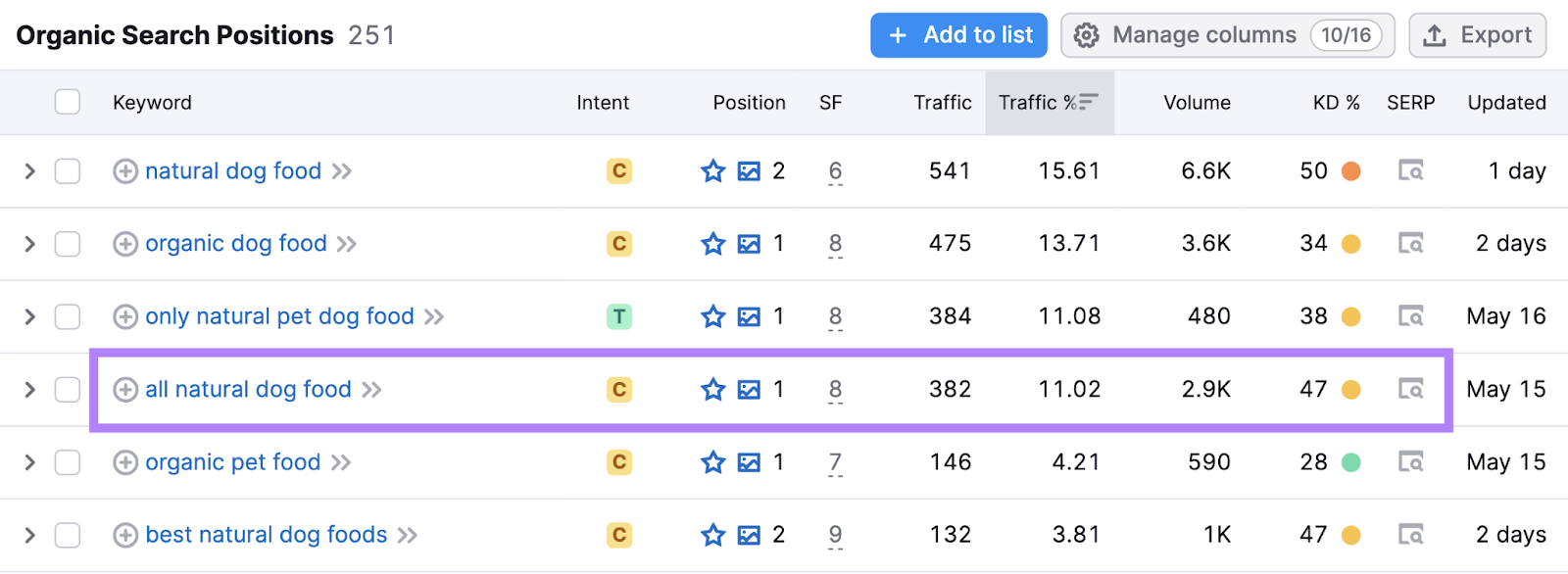Click the plus icon beside natural dog food
The height and width of the screenshot is (574, 1568).
point(125,171)
